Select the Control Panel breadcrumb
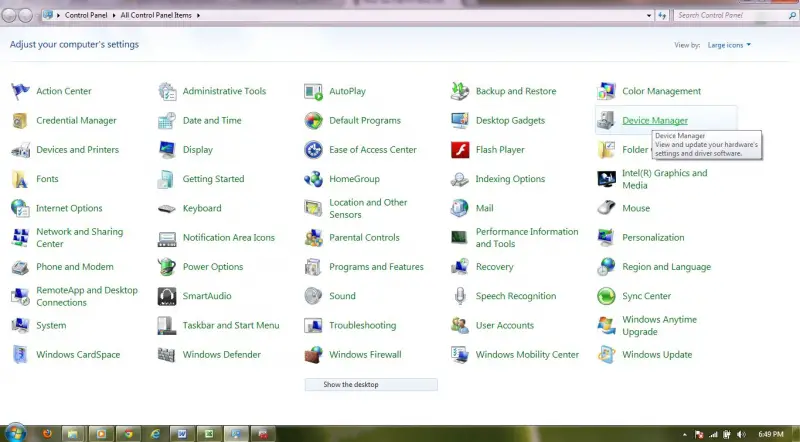Screen dimensions: 800x442 tap(86, 15)
